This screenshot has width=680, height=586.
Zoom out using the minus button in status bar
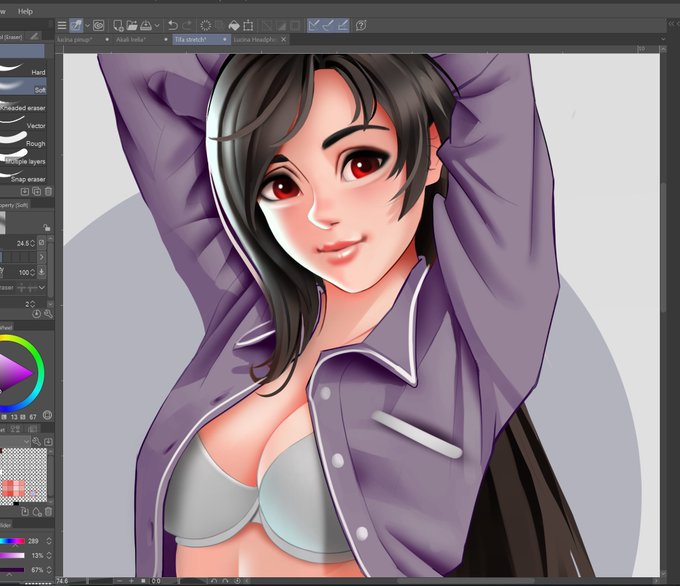pos(119,581)
